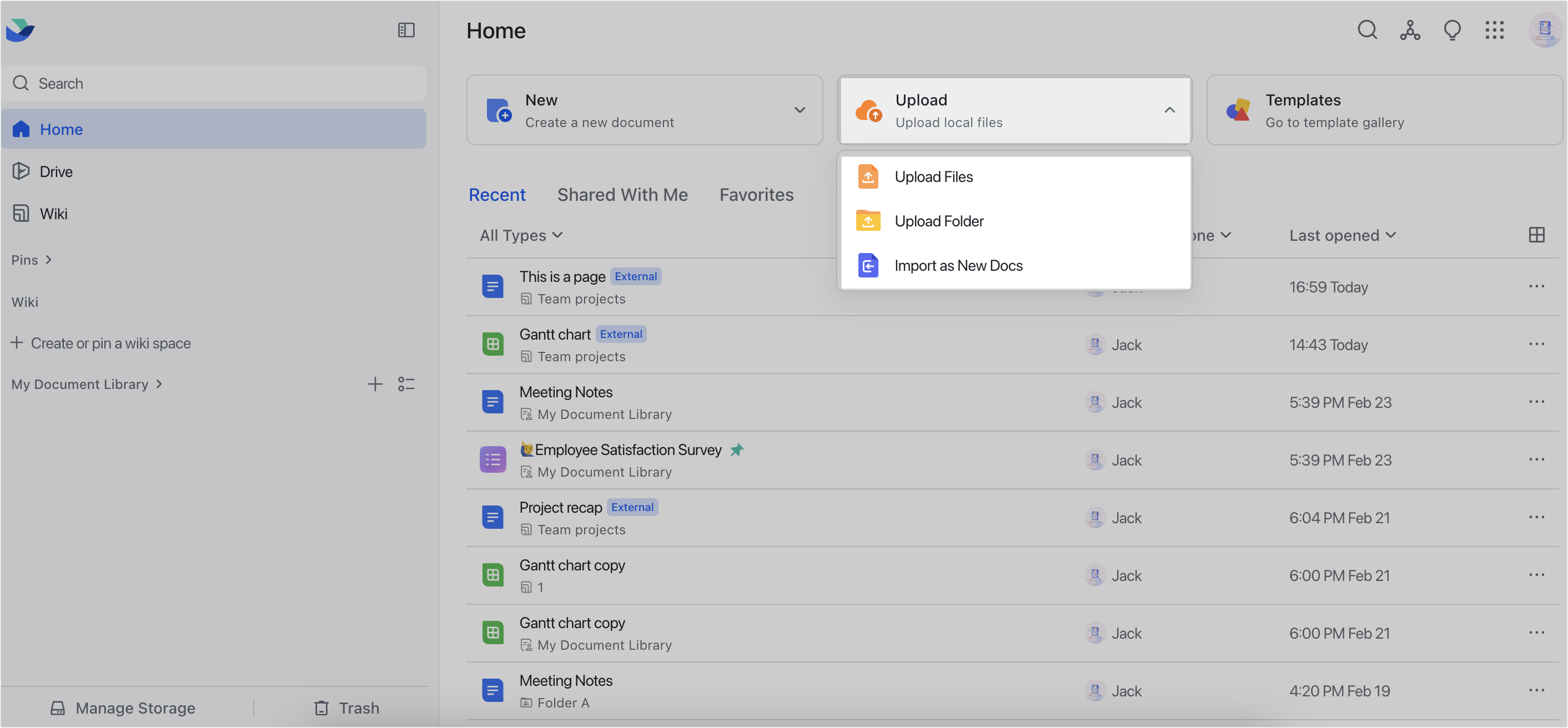Open the New document dropdown arrow
Image resolution: width=1568 pixels, height=728 pixels.
(799, 110)
